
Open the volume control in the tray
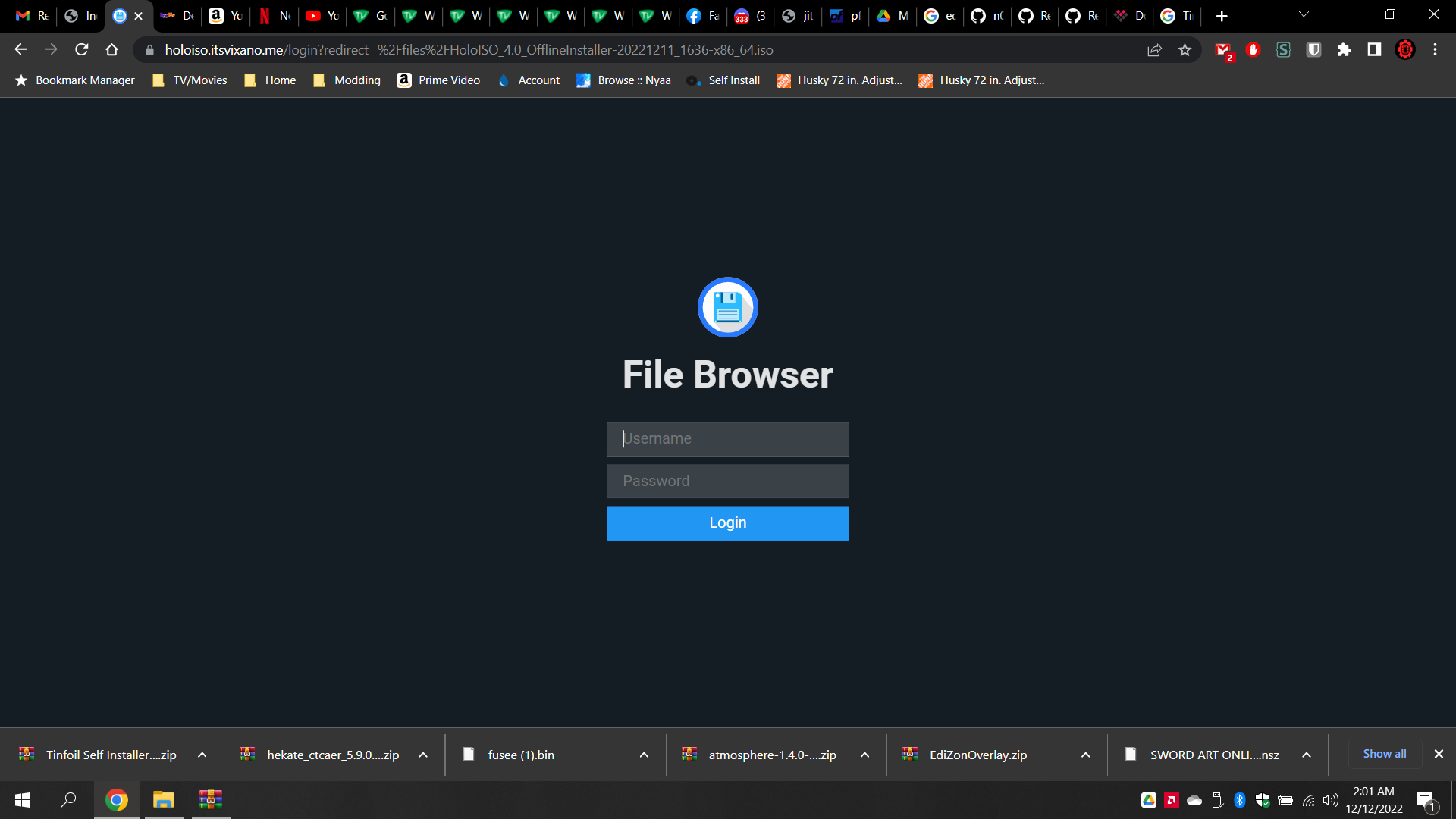pos(1331,800)
